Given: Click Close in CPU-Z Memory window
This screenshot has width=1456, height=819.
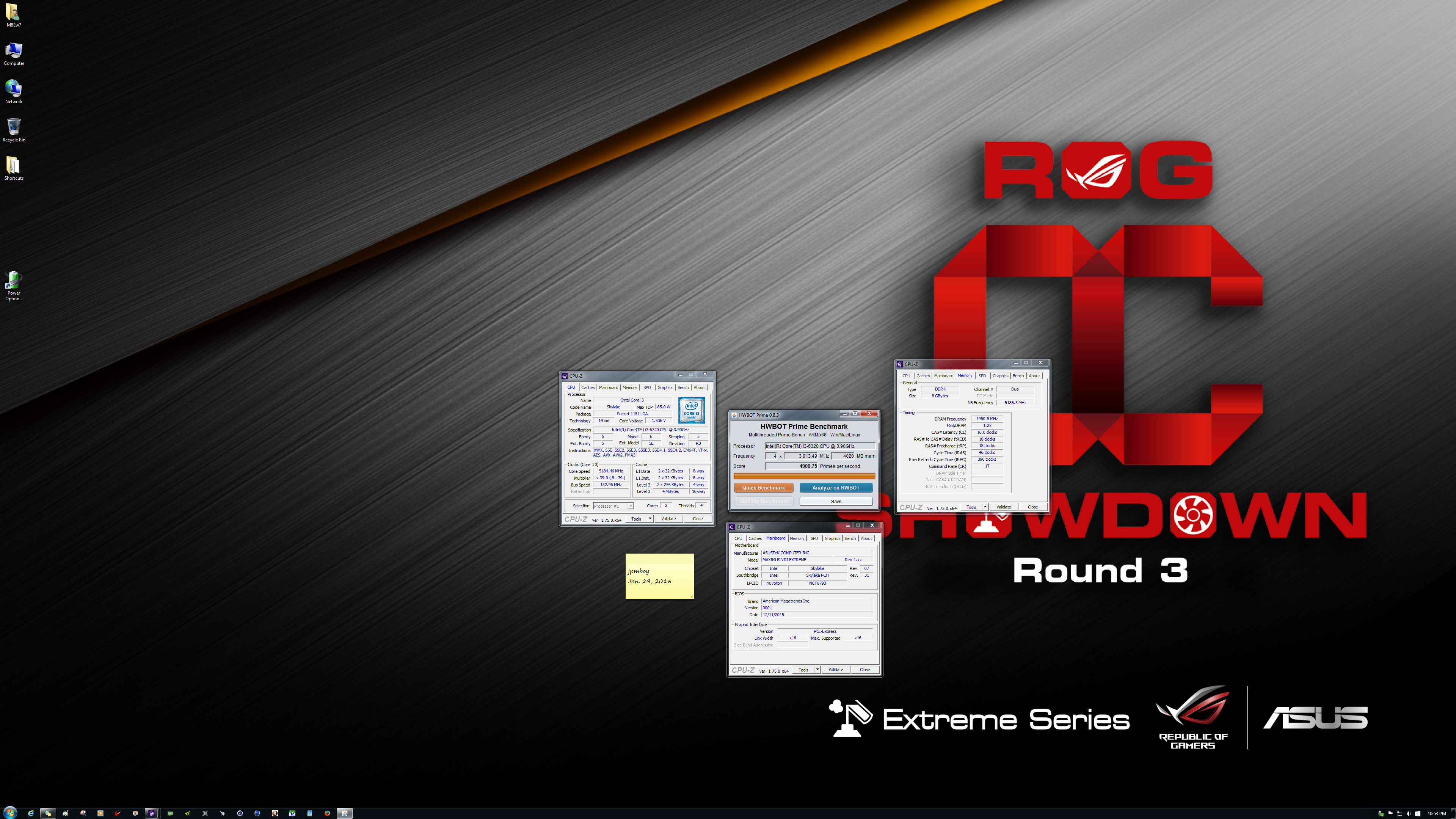Looking at the screenshot, I should pyautogui.click(x=1032, y=507).
